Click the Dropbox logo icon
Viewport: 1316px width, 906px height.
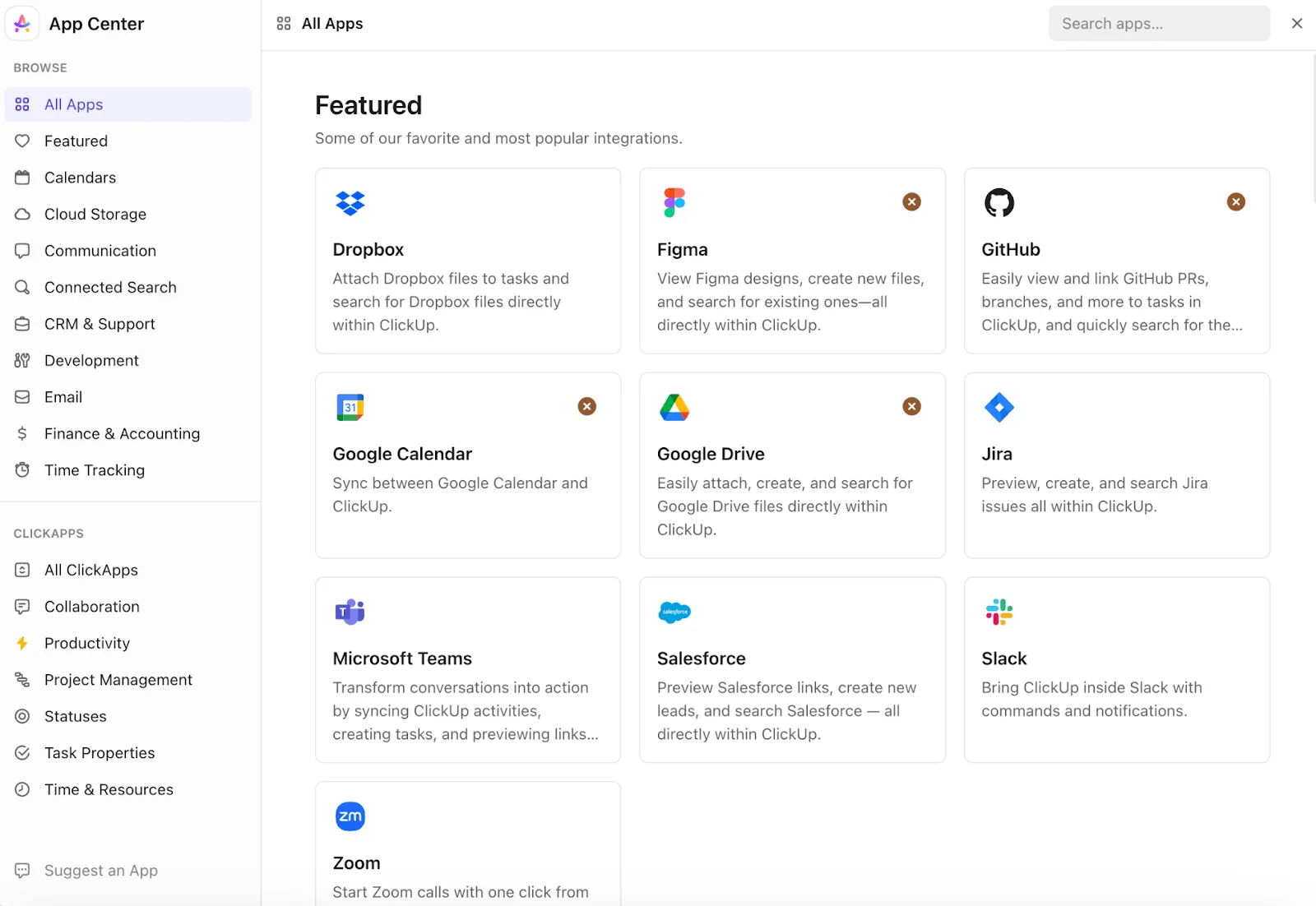click(x=350, y=203)
